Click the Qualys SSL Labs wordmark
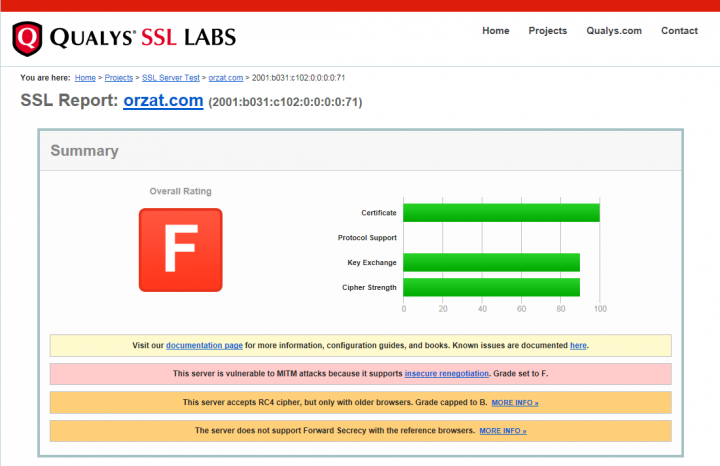Screen dimensions: 720x466 click(143, 38)
